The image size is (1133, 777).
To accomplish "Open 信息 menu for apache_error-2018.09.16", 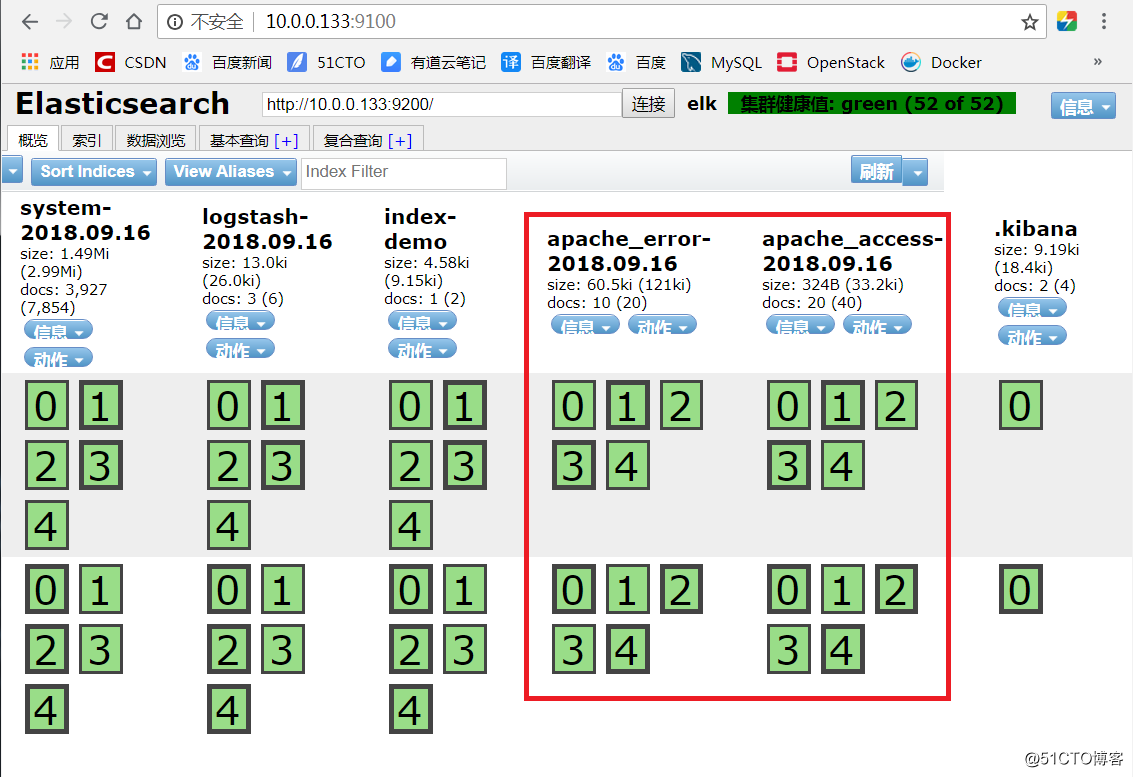I will coord(585,325).
